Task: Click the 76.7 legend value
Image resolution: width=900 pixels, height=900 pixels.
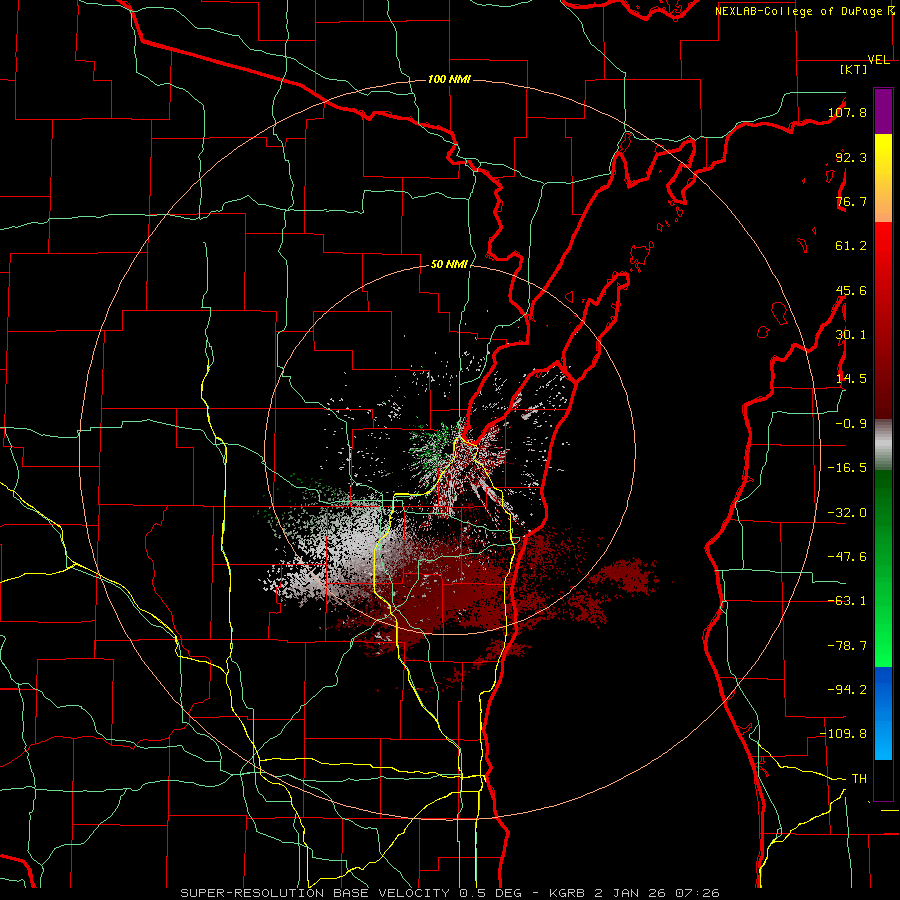Action: click(x=851, y=201)
